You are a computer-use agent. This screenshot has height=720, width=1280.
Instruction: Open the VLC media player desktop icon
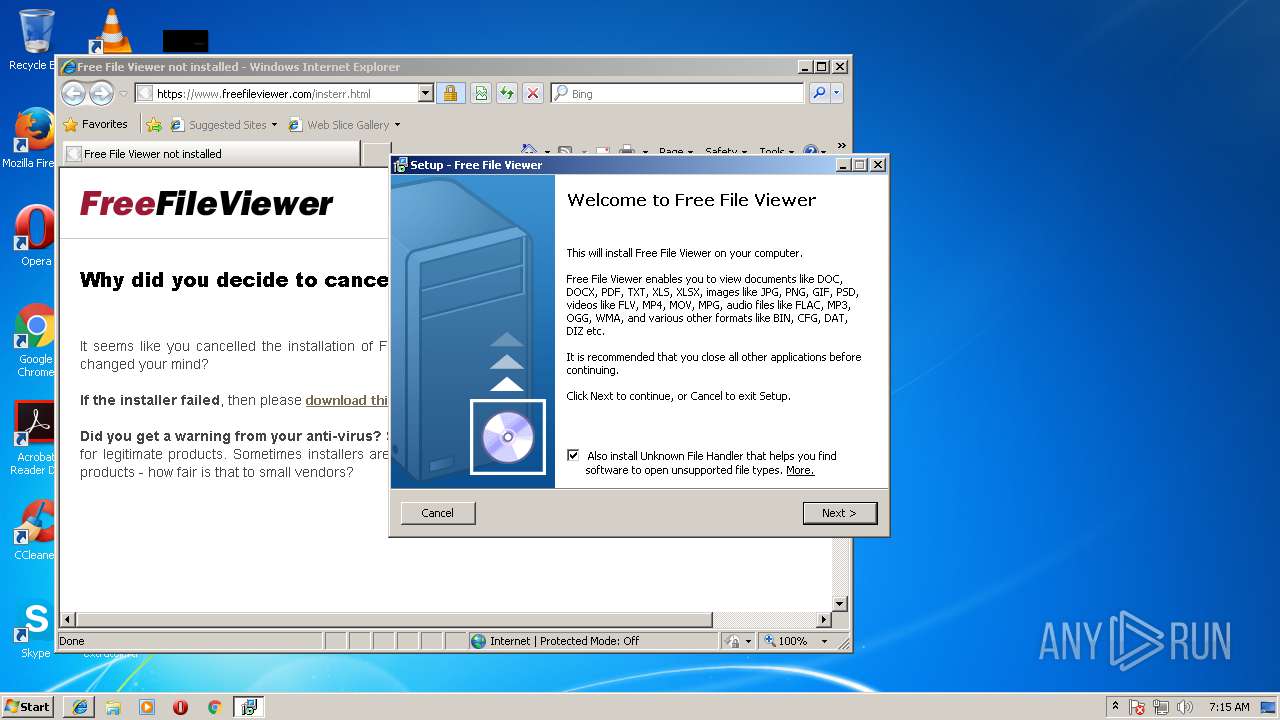point(110,30)
